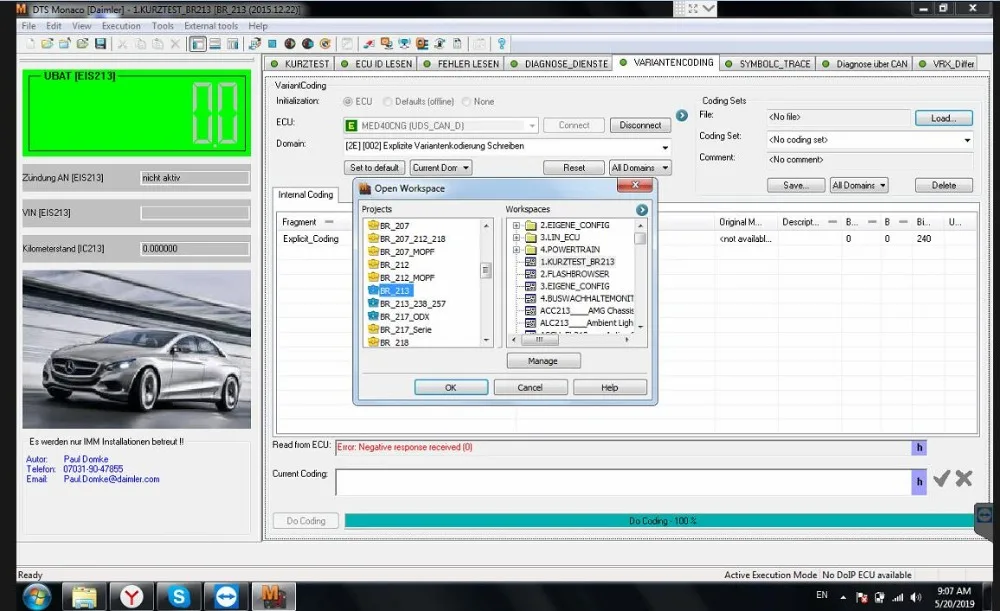Click the blue arrow icon beside Workspaces
1000x611 pixels.
pos(641,210)
